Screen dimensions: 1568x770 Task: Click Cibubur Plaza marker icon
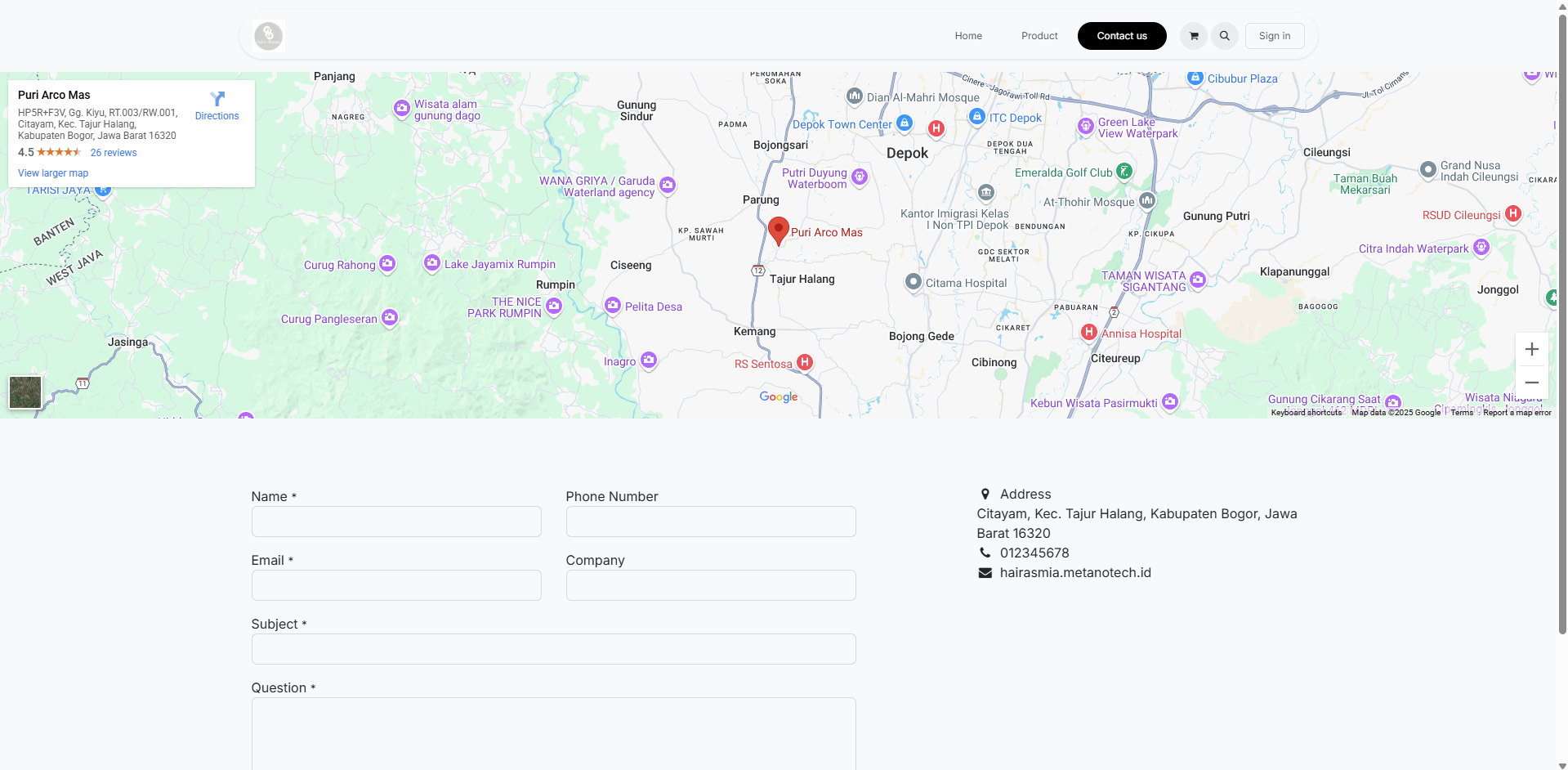[x=1195, y=78]
